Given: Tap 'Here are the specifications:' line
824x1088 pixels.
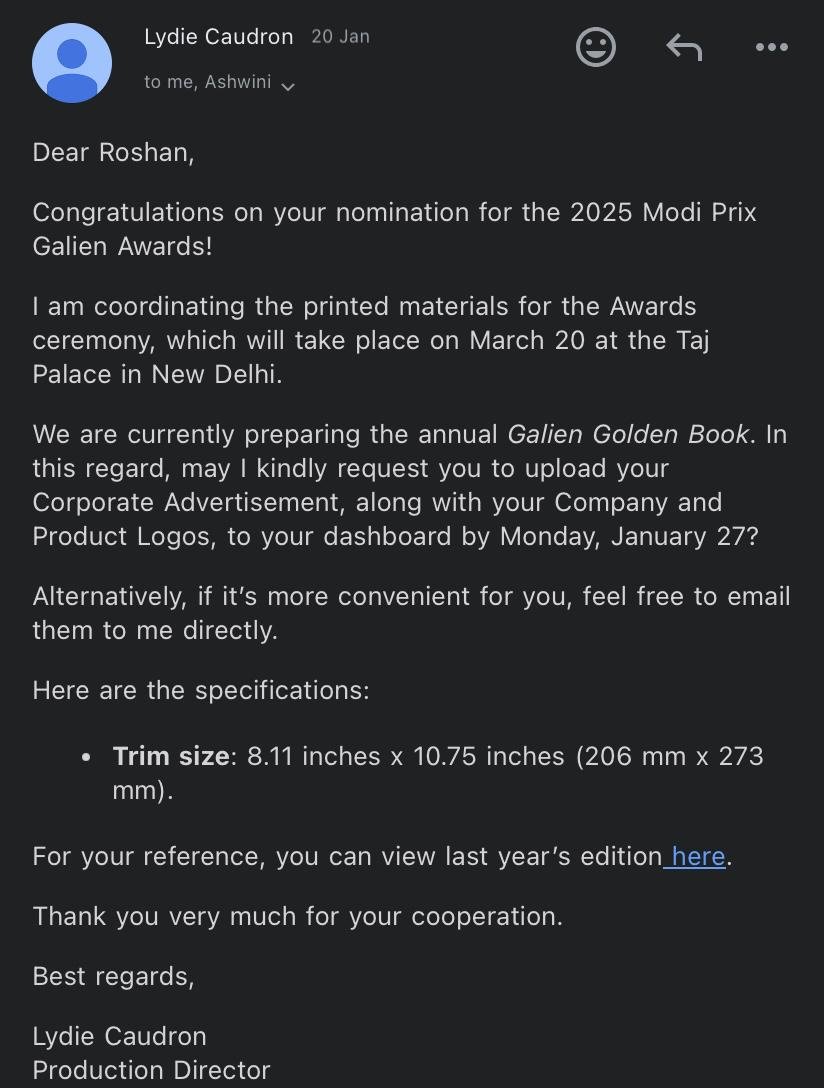Looking at the screenshot, I should [201, 690].
